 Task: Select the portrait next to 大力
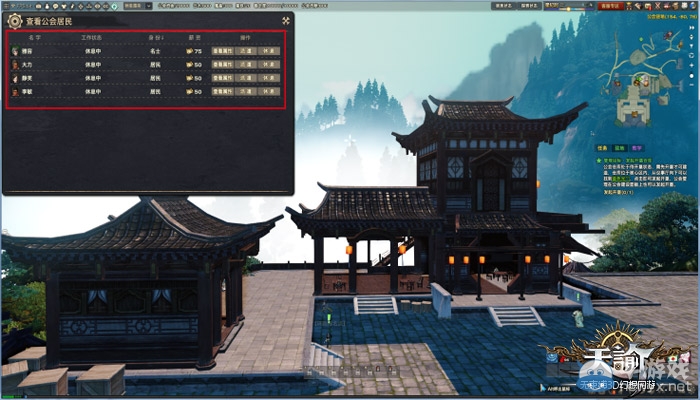(x=15, y=65)
